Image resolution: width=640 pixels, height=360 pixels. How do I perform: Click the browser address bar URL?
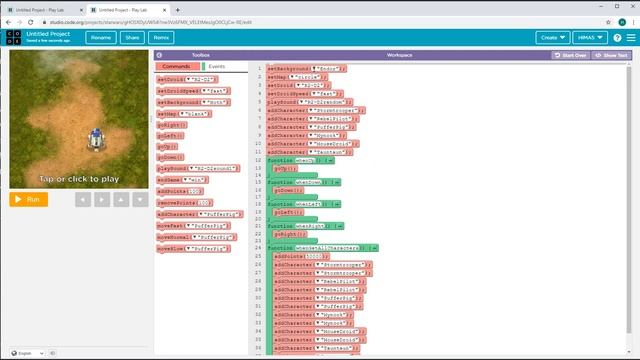(151, 22)
